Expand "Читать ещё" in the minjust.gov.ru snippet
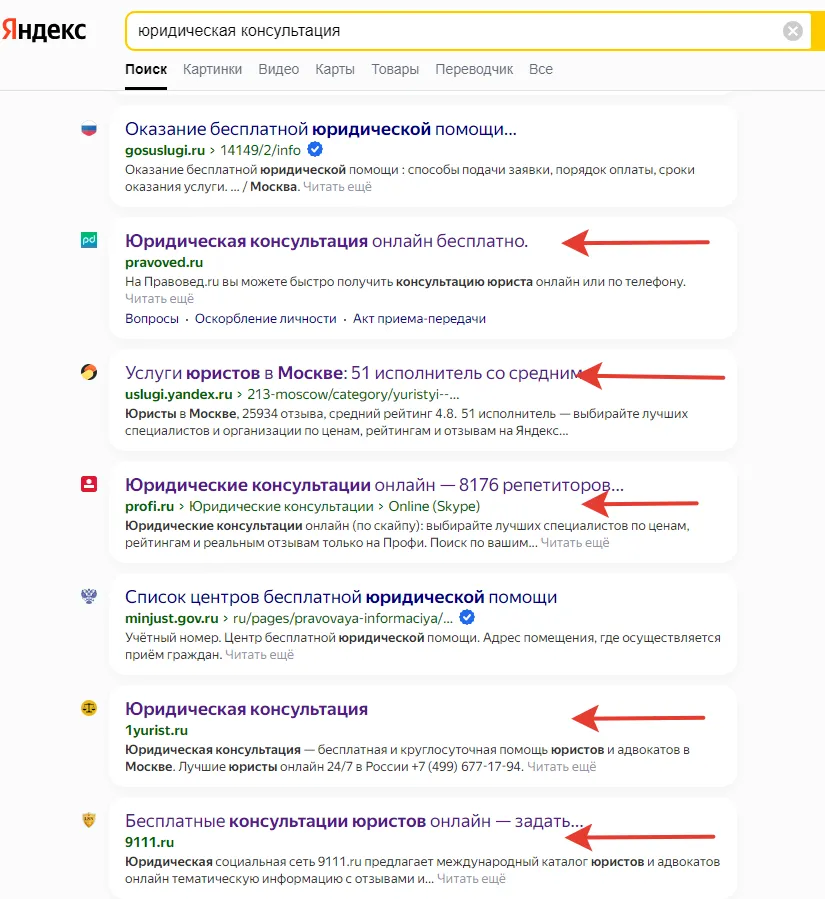Screen dimensions: 825x899 pyautogui.click(x=259, y=655)
